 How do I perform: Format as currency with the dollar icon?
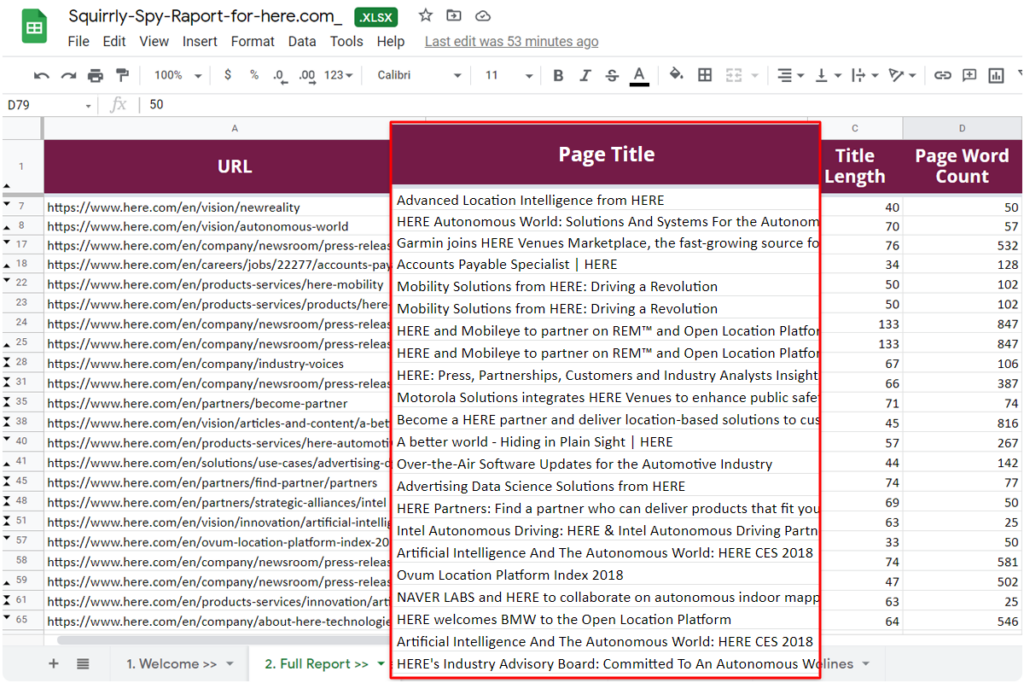tap(227, 75)
